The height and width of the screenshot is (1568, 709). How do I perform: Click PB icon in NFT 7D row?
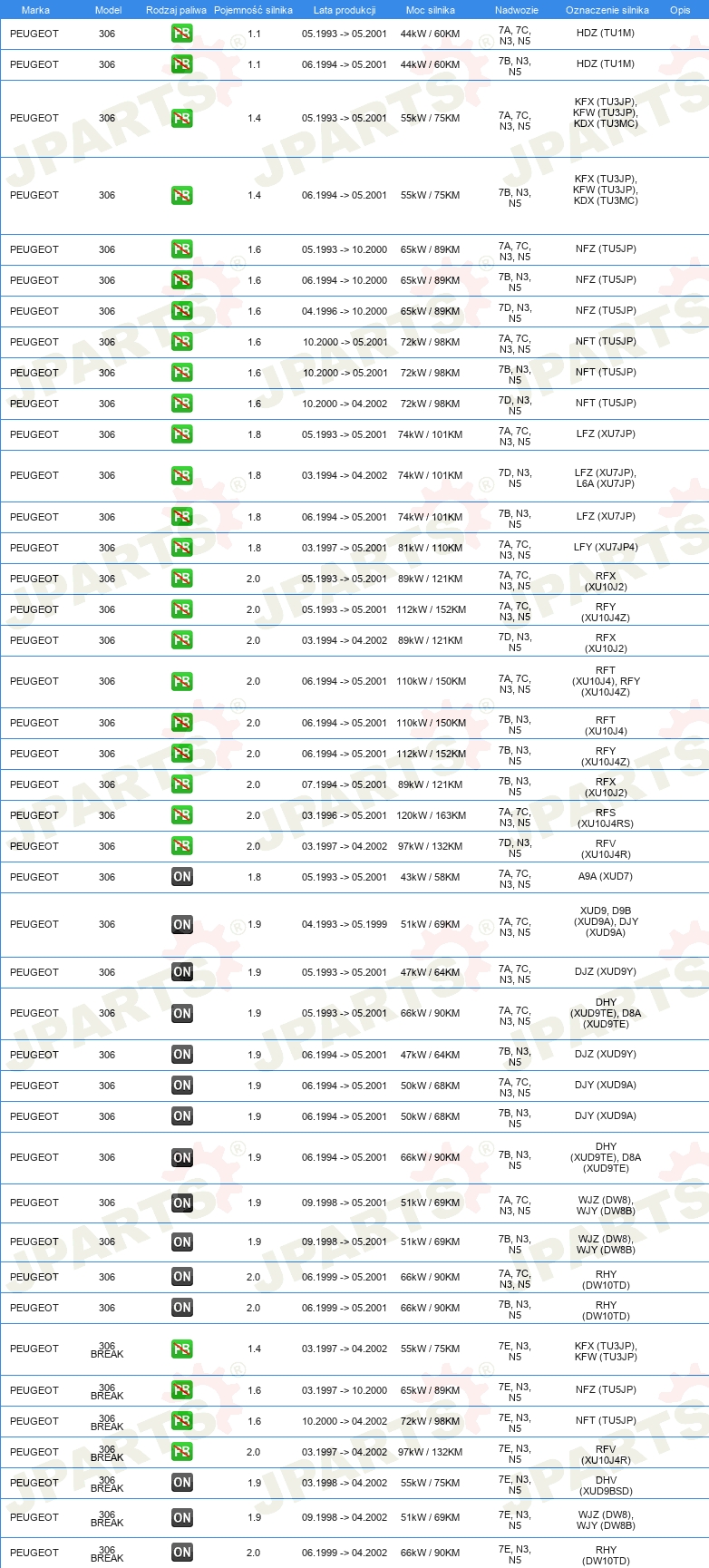pos(182,404)
